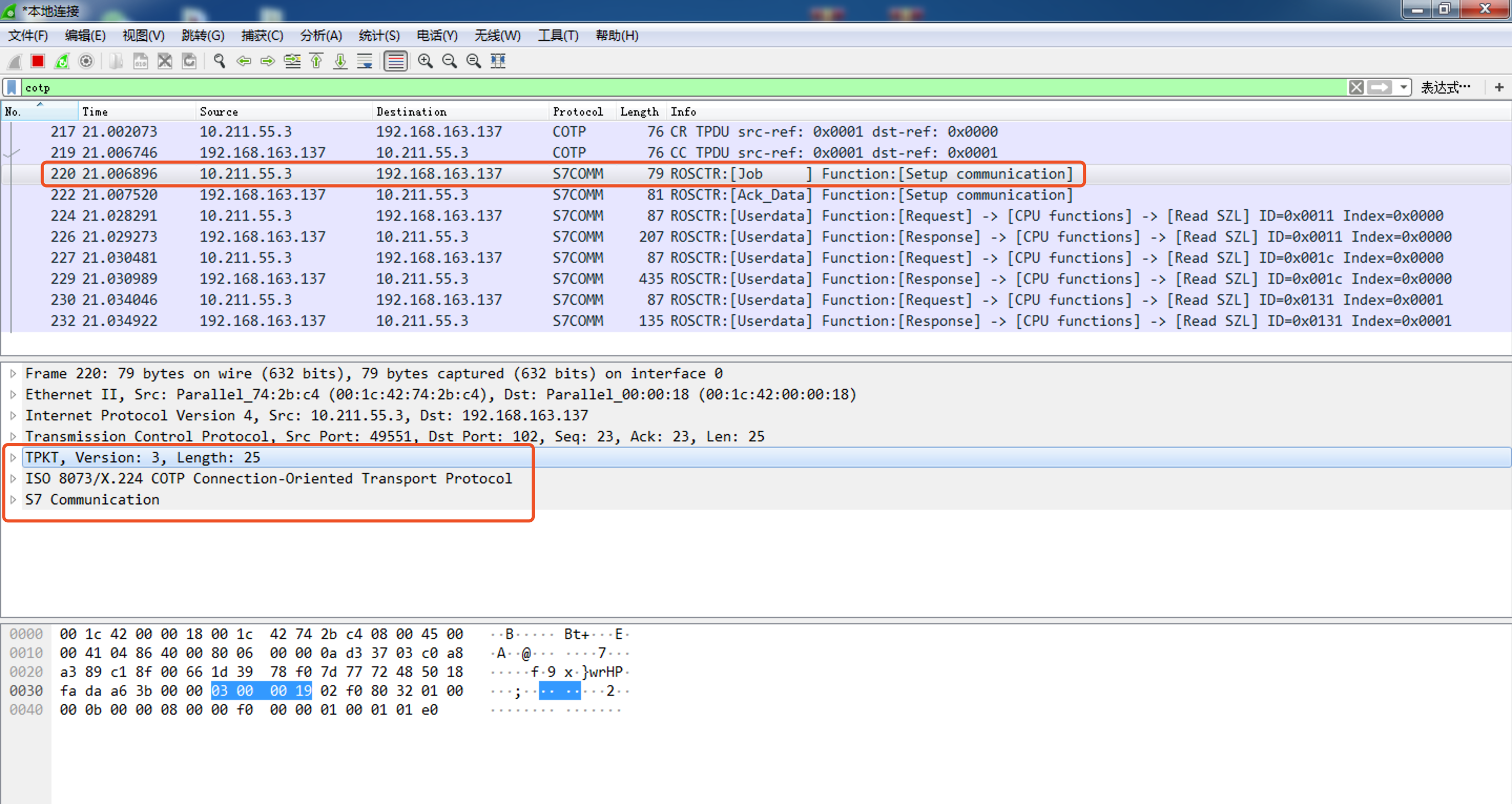Open the 分析(A) menu
This screenshot has height=804, width=1512.
click(x=321, y=36)
